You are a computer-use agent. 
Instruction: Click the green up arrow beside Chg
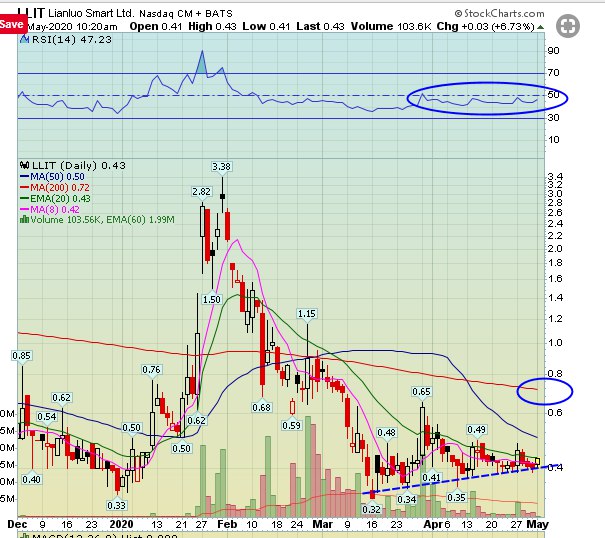click(x=541, y=27)
